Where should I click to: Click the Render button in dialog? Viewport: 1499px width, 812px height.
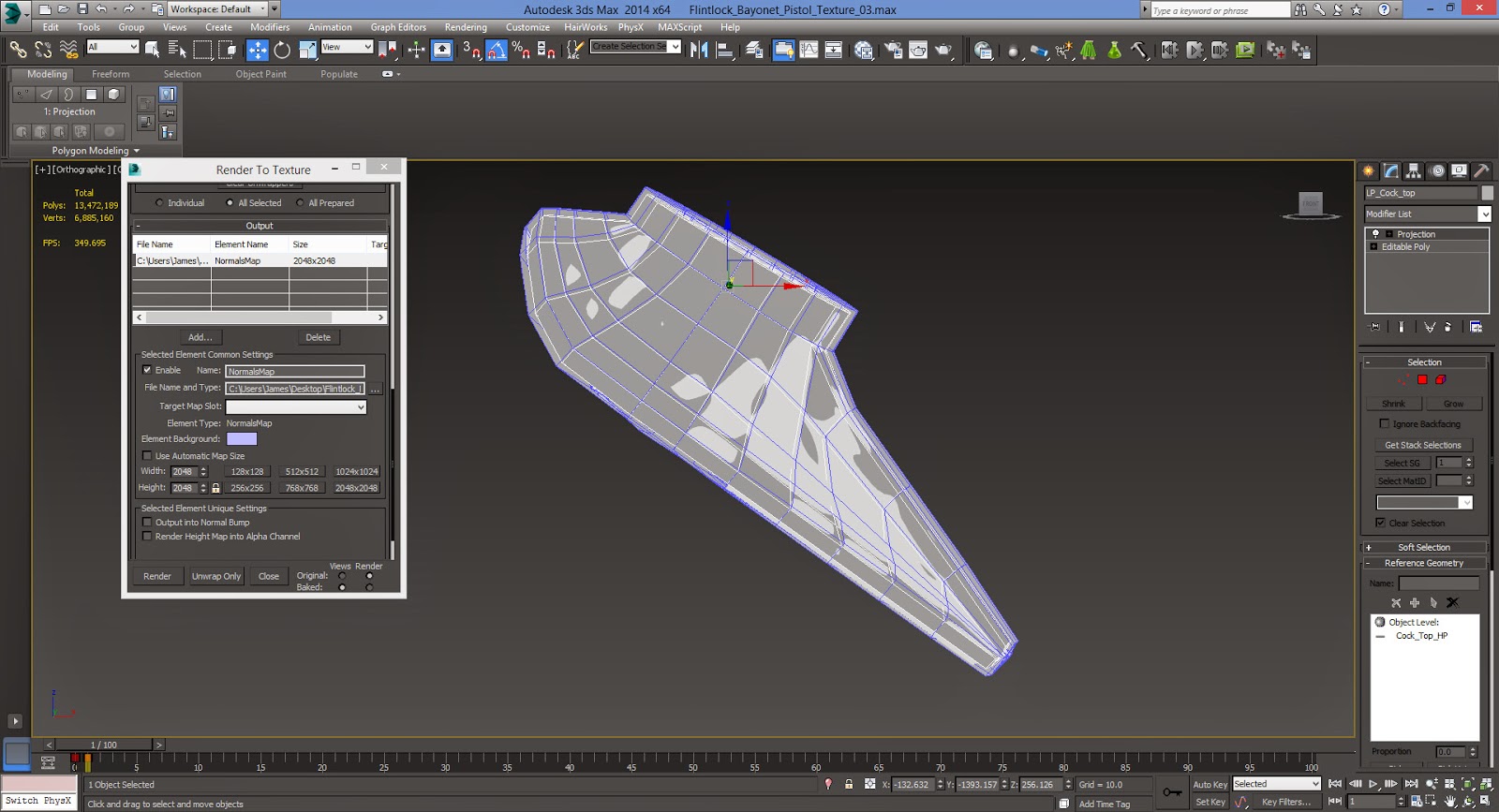tap(157, 576)
